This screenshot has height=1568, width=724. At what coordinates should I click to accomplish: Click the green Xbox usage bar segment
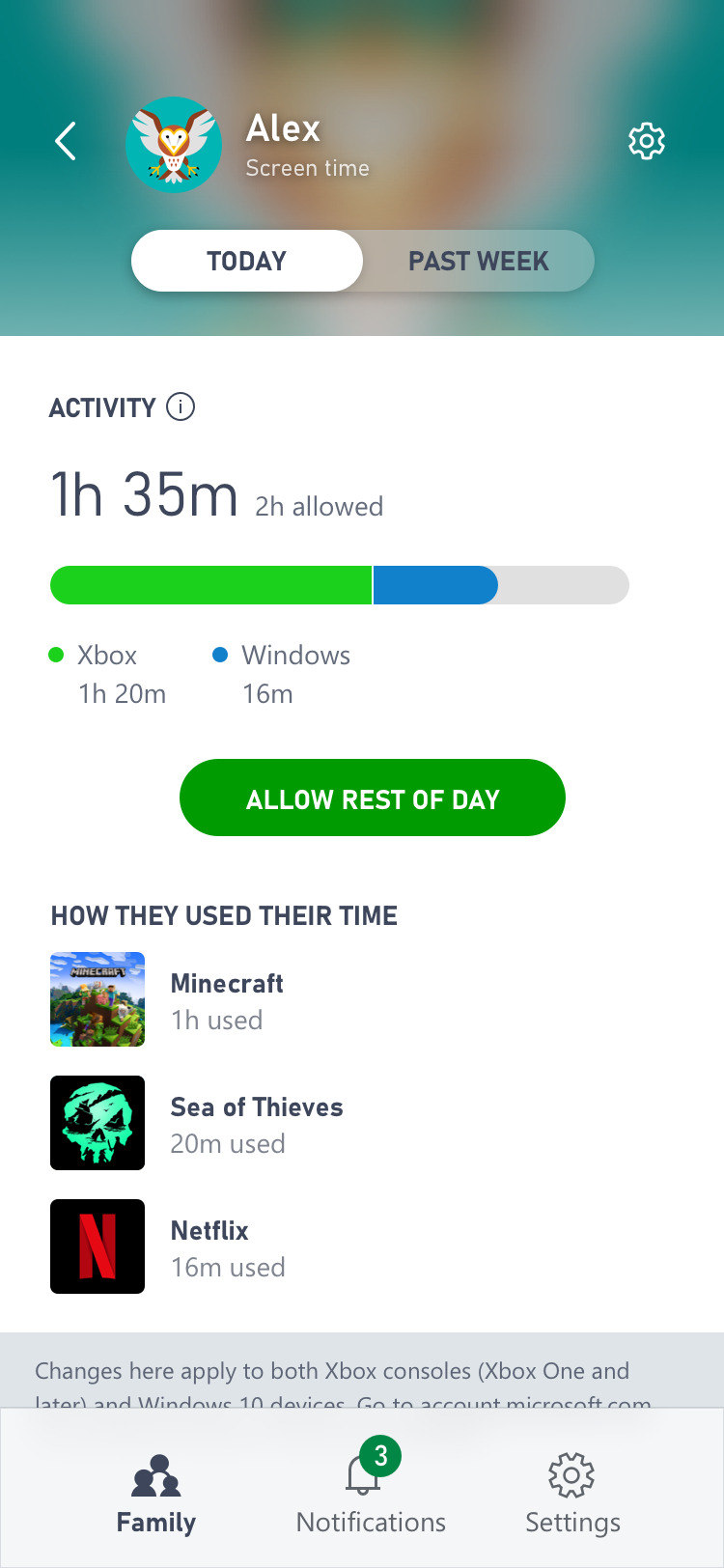[x=210, y=585]
